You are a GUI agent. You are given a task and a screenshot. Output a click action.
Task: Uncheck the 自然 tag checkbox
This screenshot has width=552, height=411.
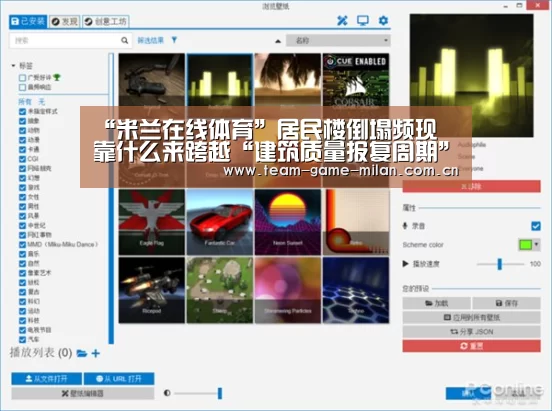click(22, 263)
